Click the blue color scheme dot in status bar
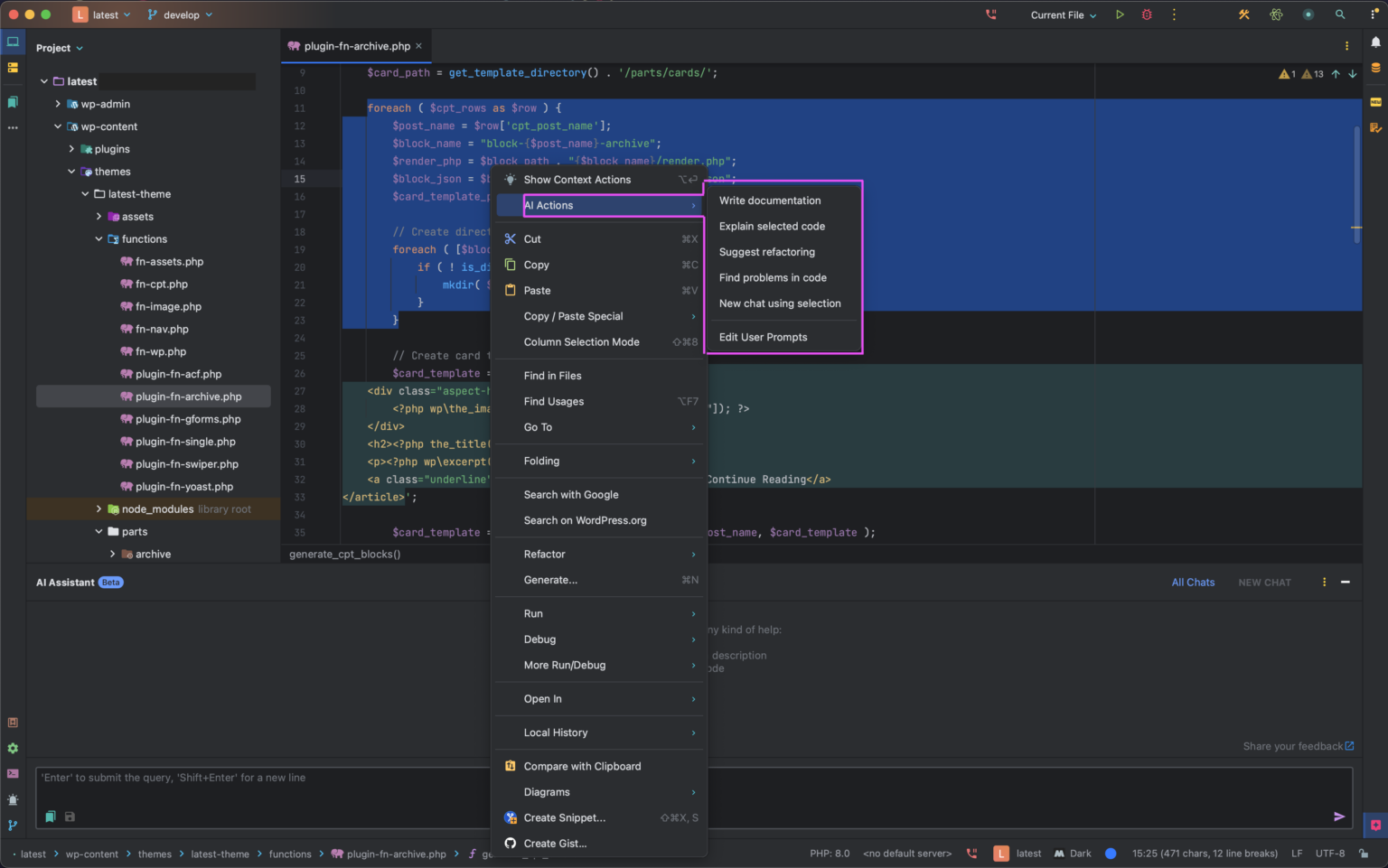1388x868 pixels. coord(1110,853)
